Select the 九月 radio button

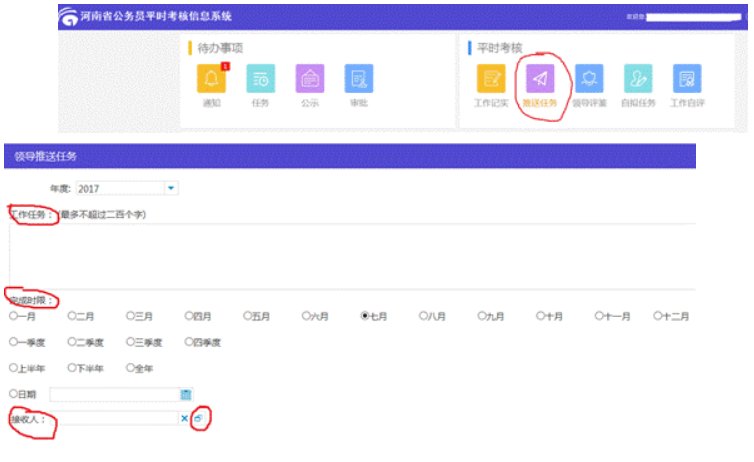click(482, 316)
